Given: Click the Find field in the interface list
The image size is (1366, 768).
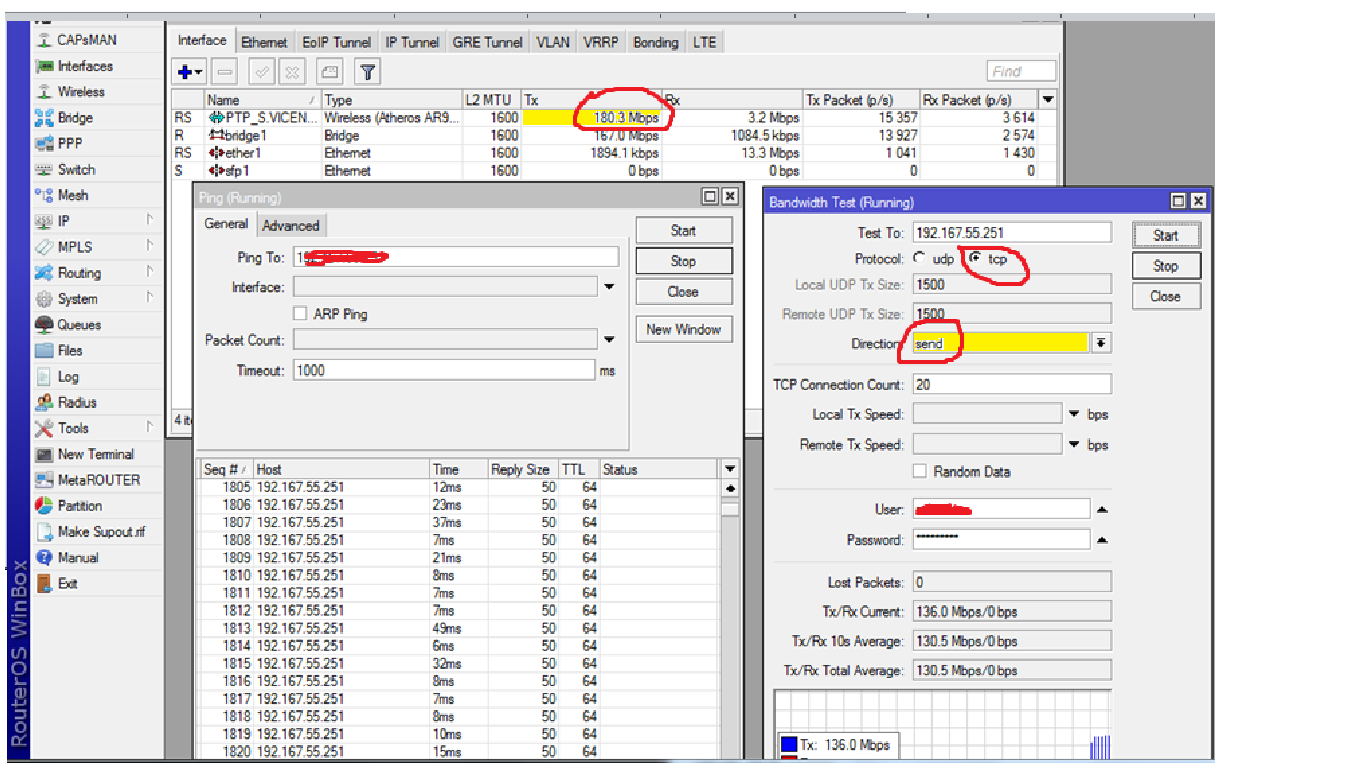Looking at the screenshot, I should tap(1021, 71).
